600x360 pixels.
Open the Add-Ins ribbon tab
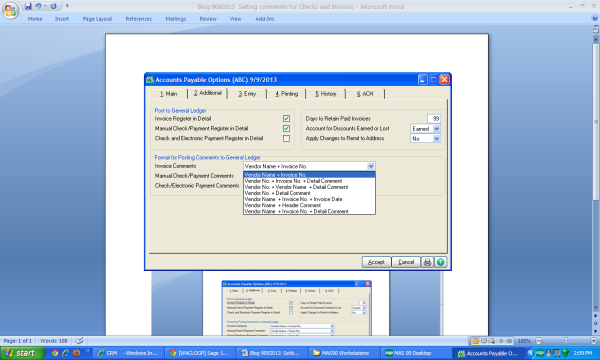pos(265,19)
